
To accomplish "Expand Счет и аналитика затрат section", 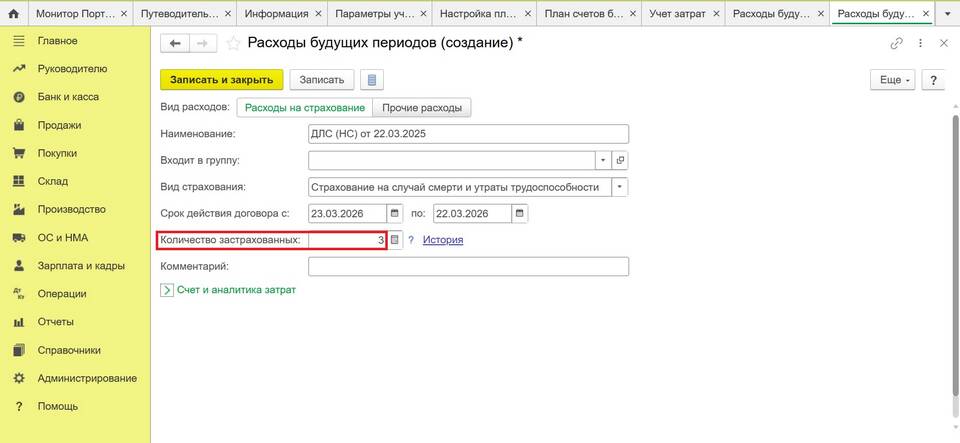I will point(167,290).
